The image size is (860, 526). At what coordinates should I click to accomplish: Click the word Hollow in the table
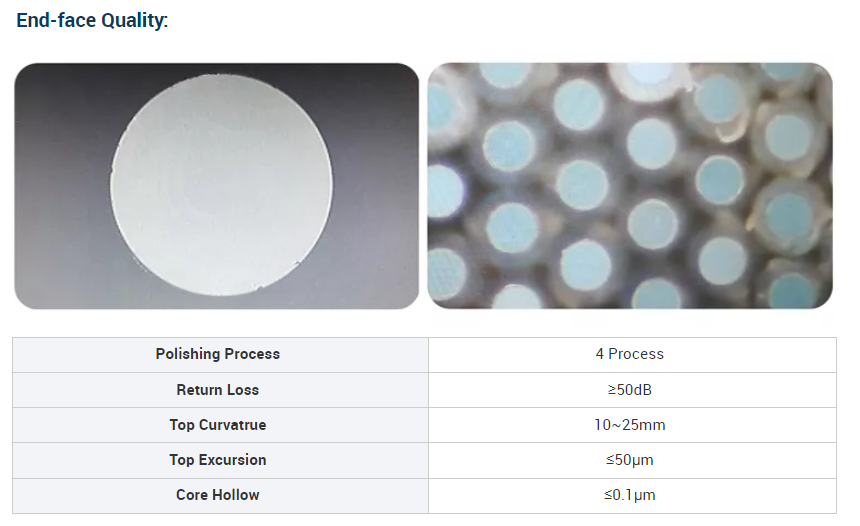(235, 495)
